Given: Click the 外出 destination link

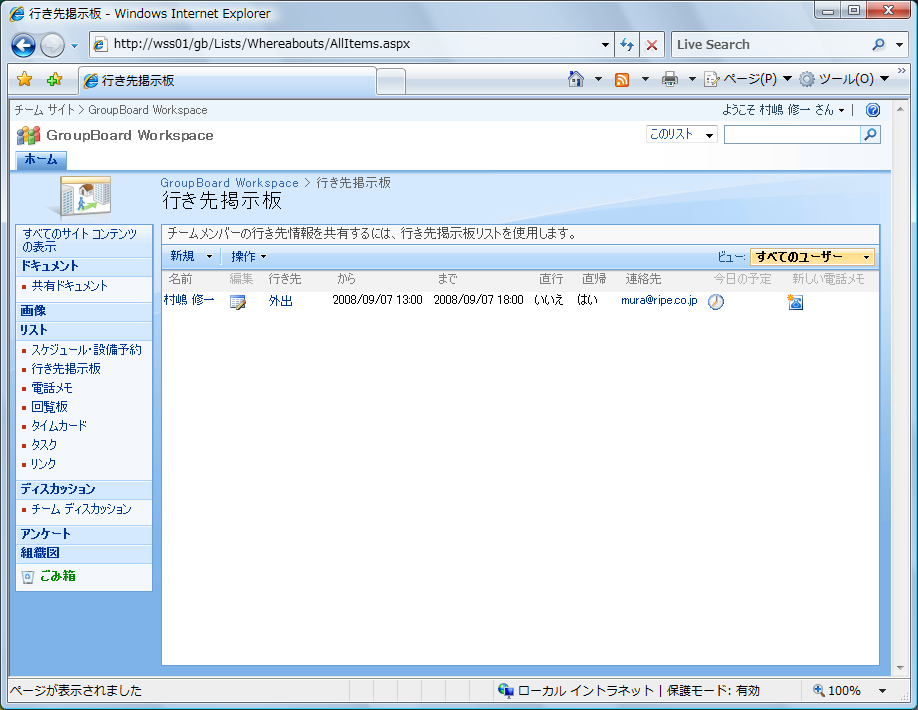Looking at the screenshot, I should [280, 301].
